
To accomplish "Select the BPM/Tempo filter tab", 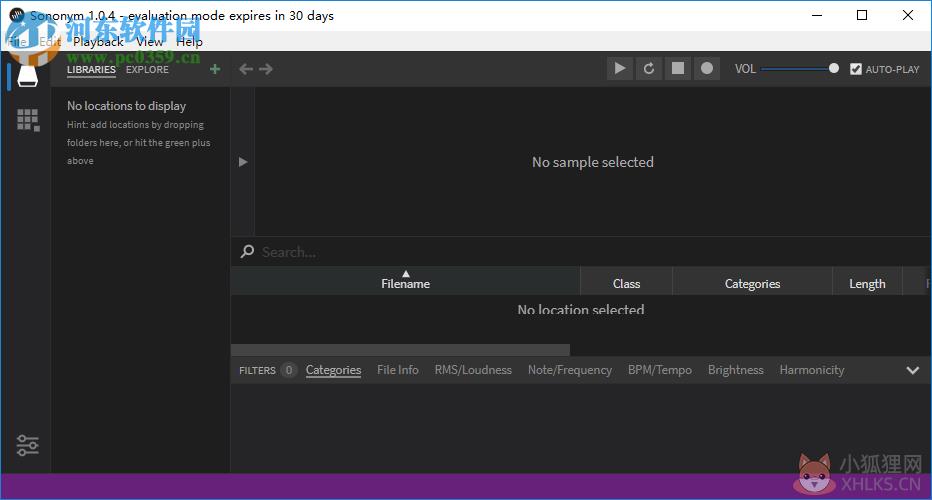I will 660,370.
